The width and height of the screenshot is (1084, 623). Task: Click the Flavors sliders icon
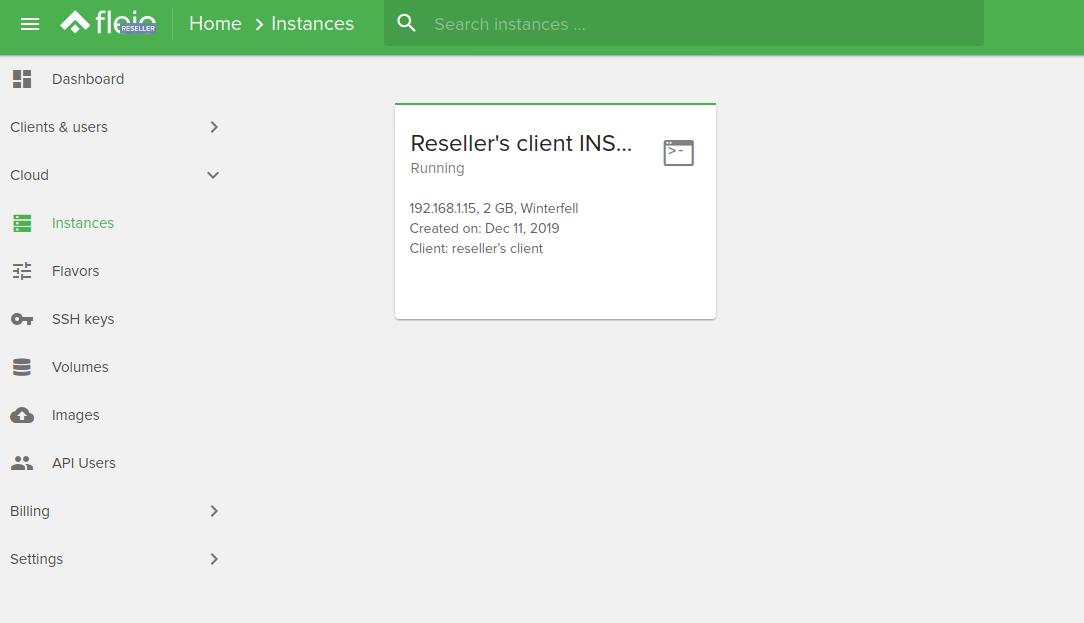coord(22,271)
